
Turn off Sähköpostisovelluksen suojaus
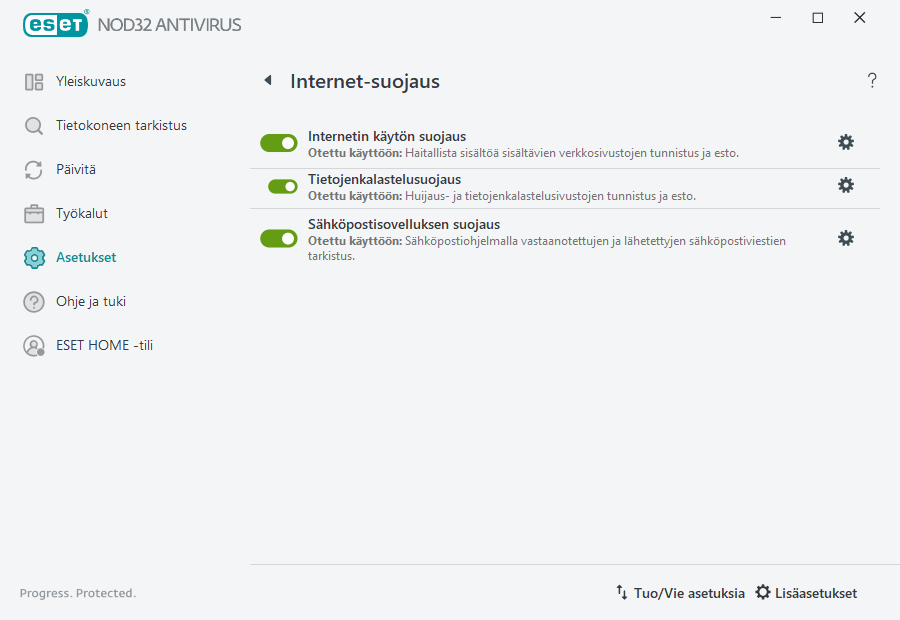279,238
